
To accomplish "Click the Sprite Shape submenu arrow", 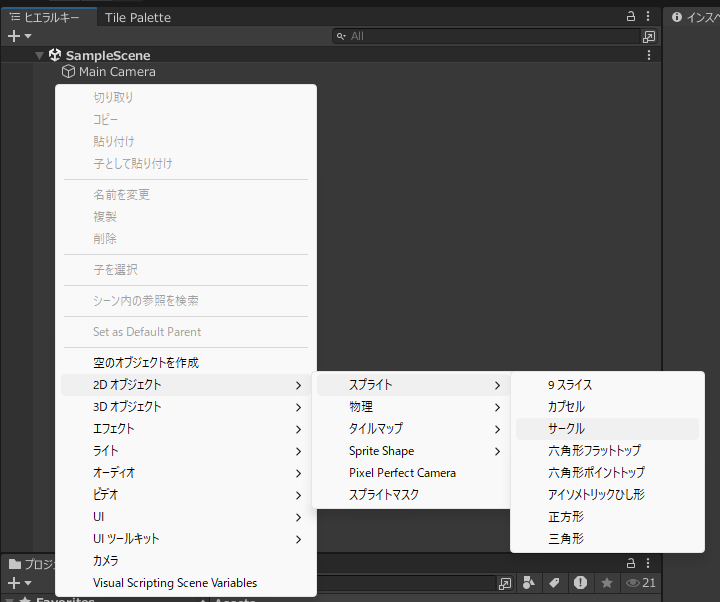I will tap(497, 451).
